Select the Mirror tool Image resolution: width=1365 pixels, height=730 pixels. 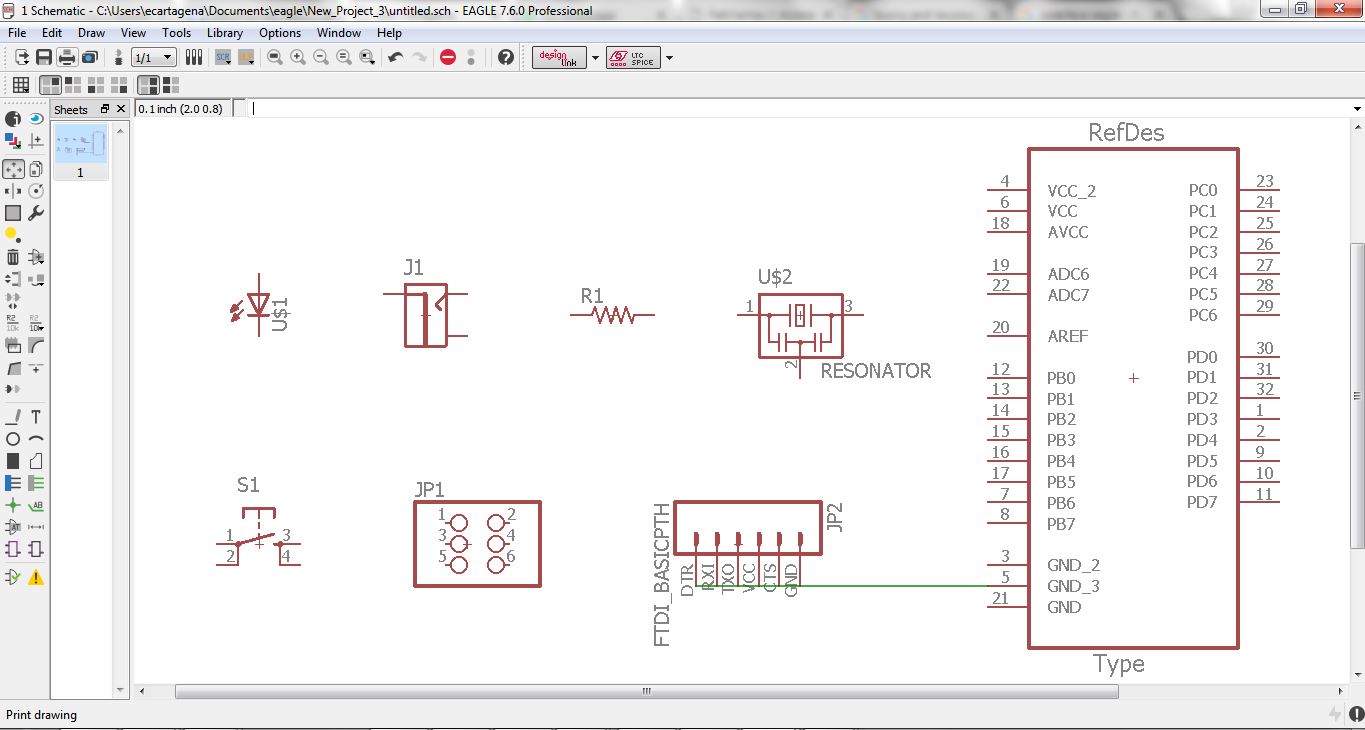(13, 190)
